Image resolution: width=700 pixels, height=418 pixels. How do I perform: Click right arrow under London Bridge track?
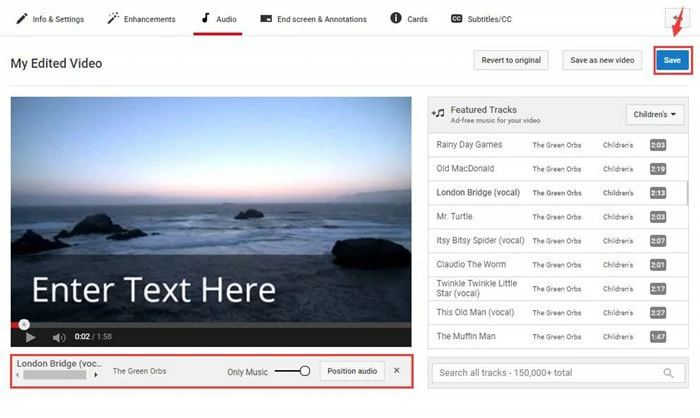96,375
